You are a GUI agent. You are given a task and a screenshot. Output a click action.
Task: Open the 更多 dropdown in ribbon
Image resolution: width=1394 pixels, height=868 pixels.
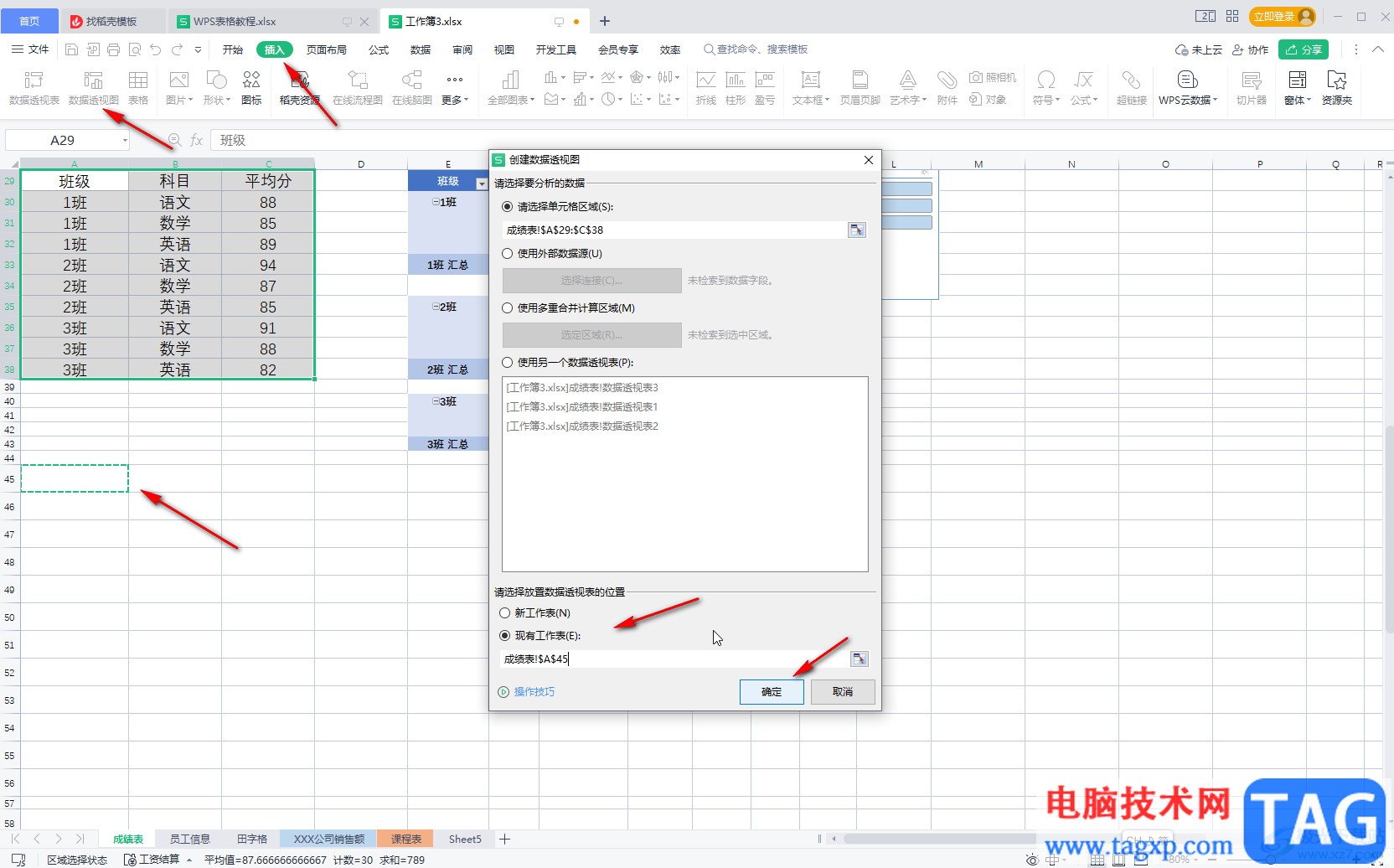[455, 100]
